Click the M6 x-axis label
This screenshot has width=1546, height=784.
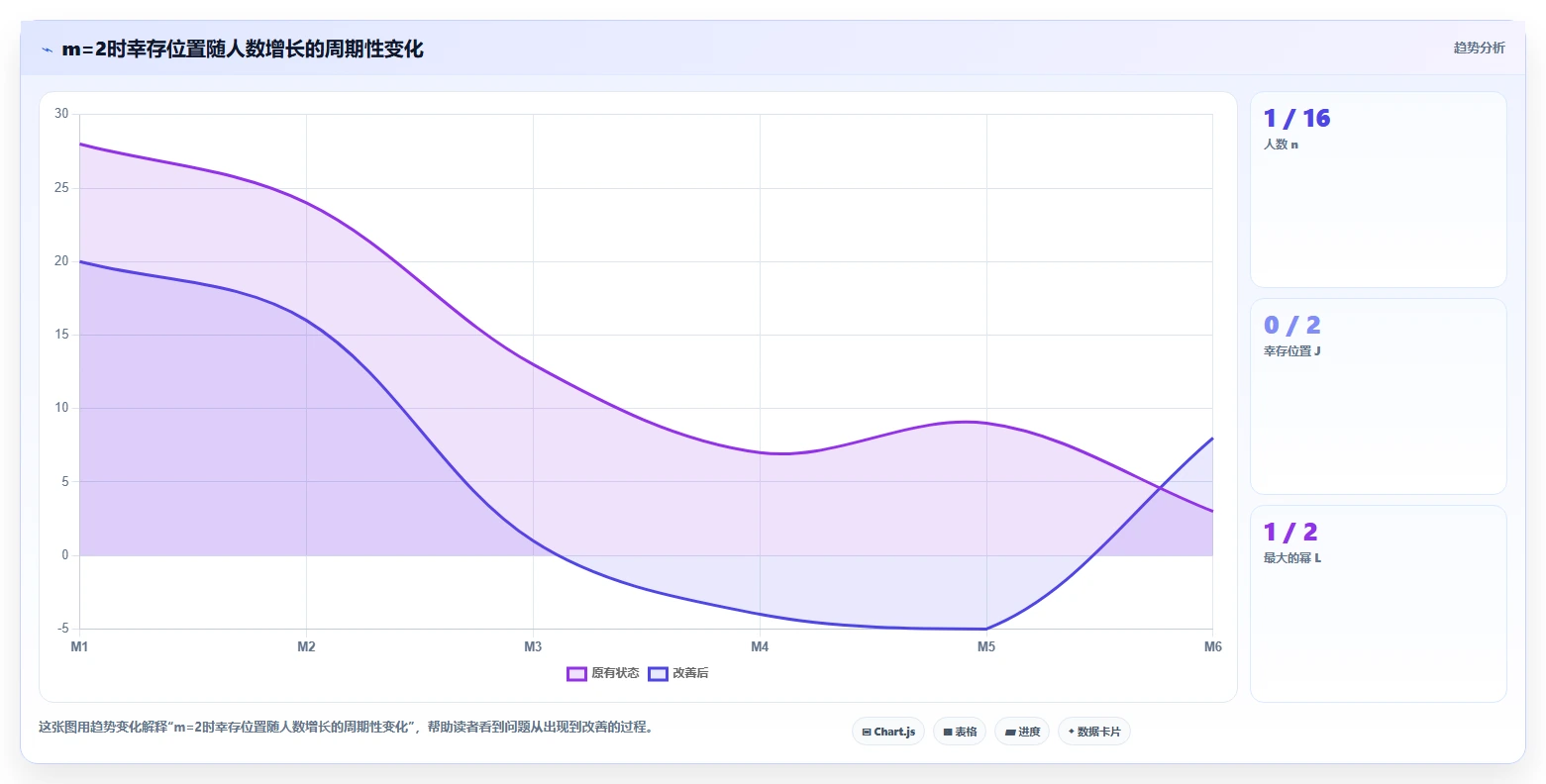(1213, 646)
